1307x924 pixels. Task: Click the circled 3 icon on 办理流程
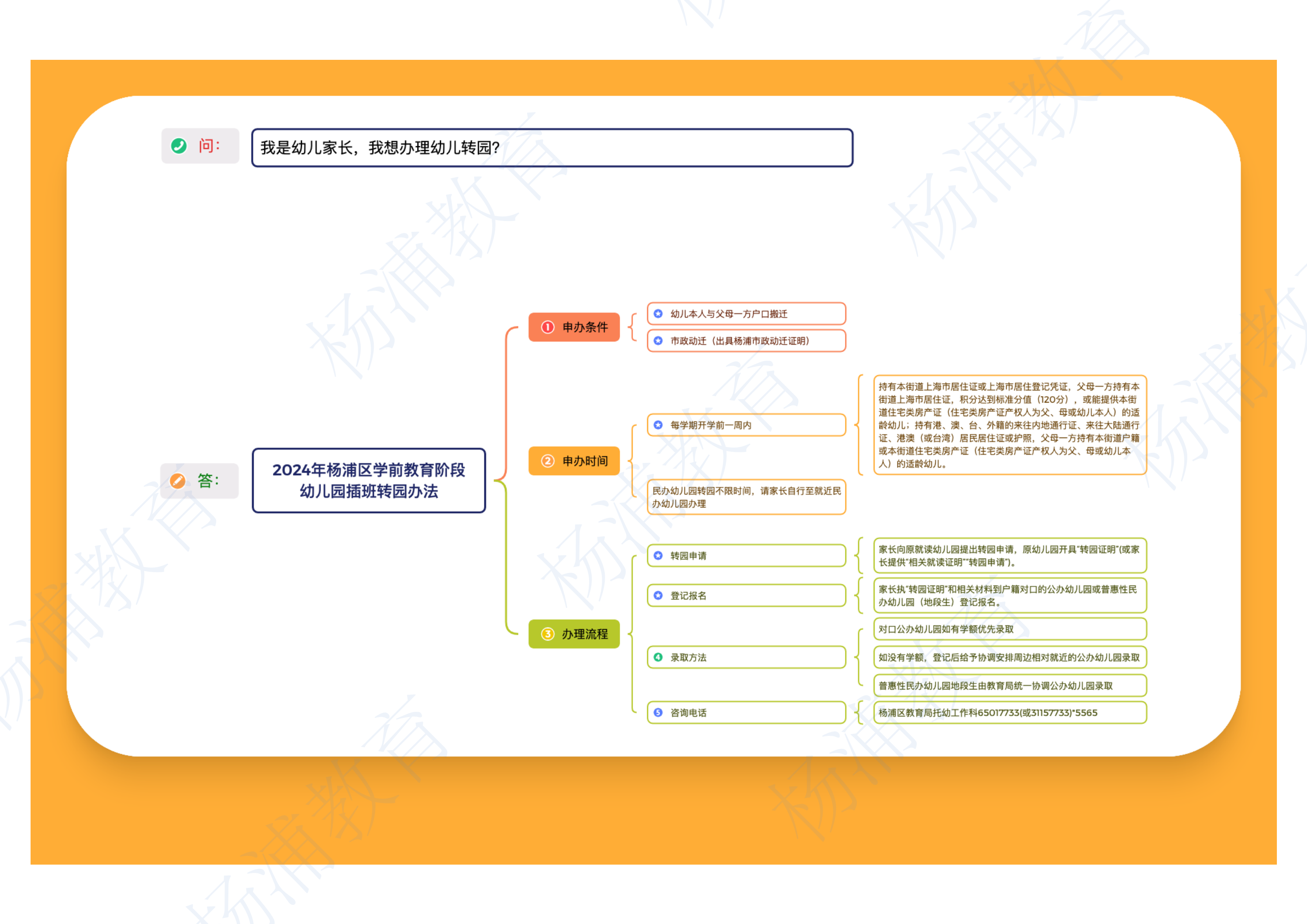click(x=547, y=634)
